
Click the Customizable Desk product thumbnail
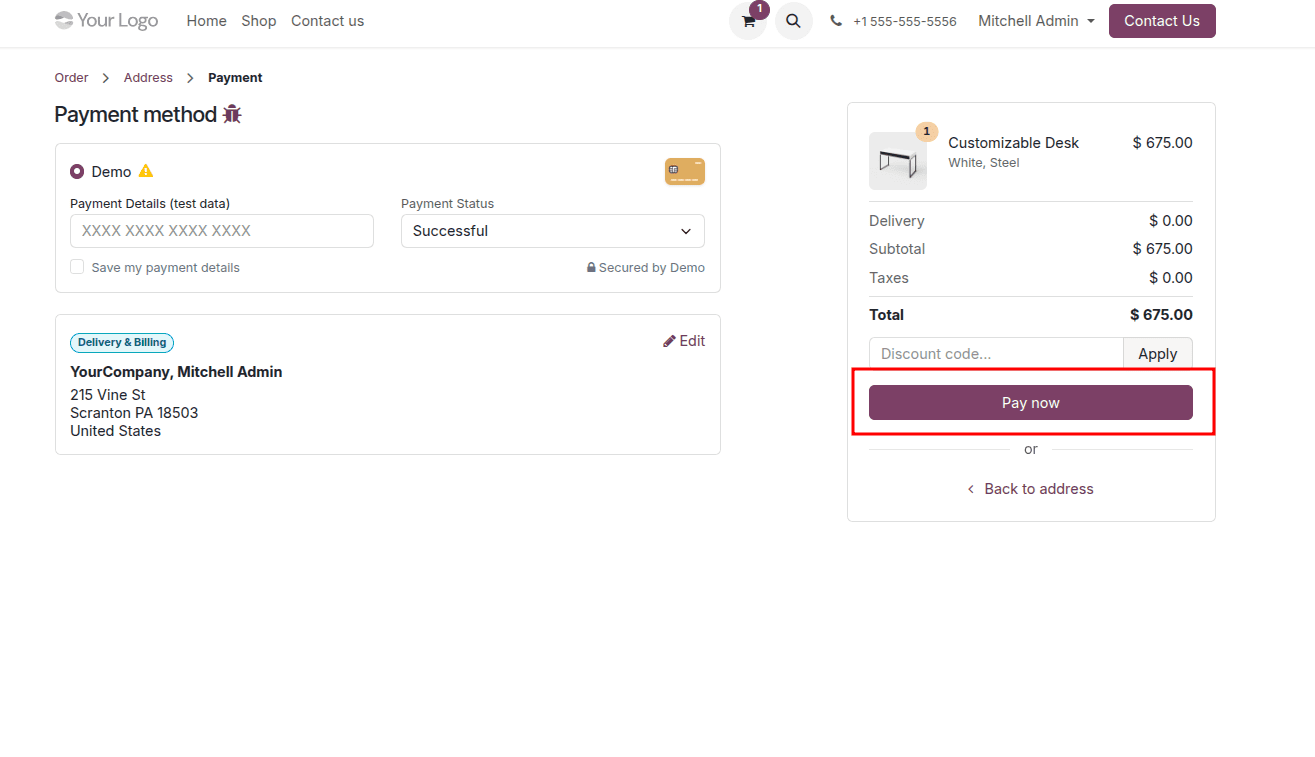coord(898,161)
